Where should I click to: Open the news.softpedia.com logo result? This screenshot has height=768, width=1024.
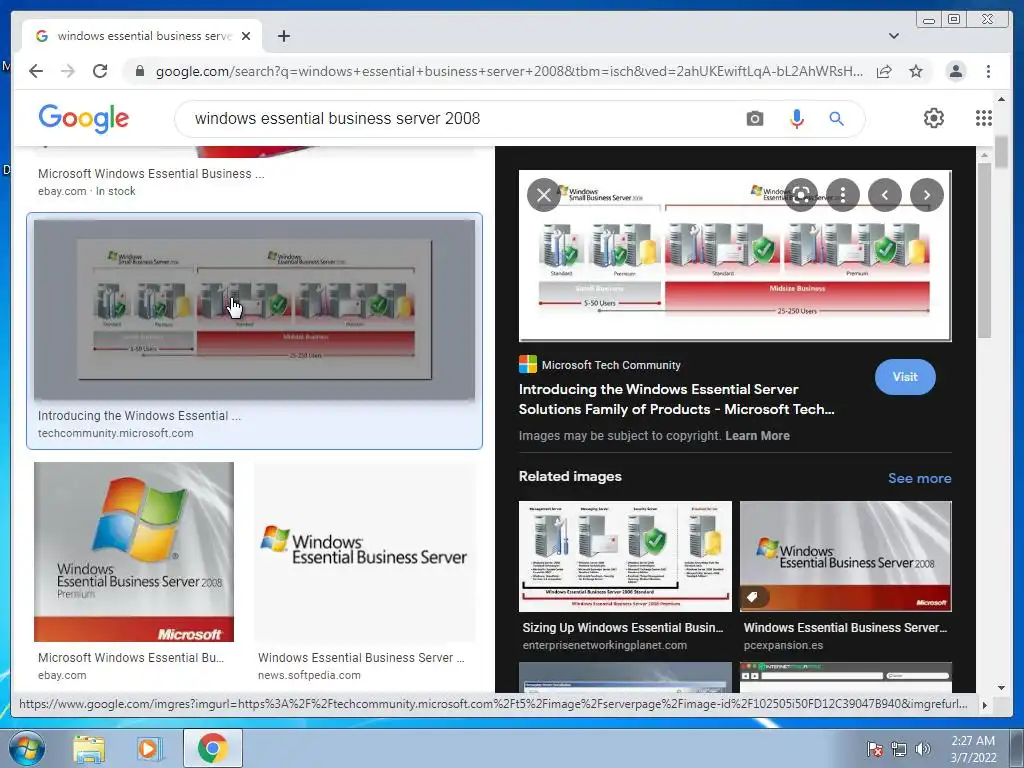[365, 552]
